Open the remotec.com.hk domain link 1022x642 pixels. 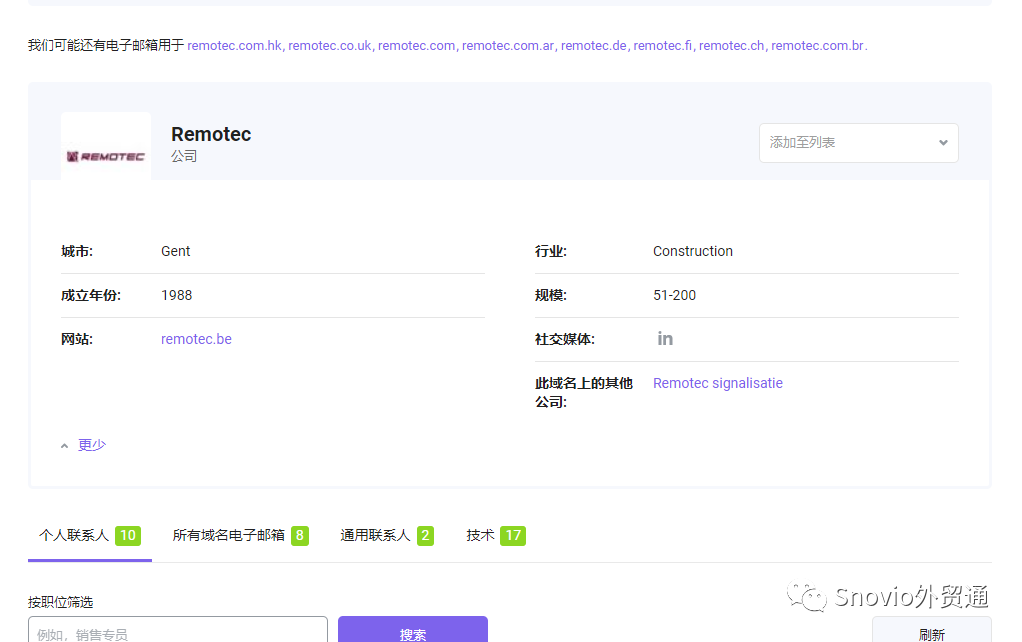click(234, 46)
